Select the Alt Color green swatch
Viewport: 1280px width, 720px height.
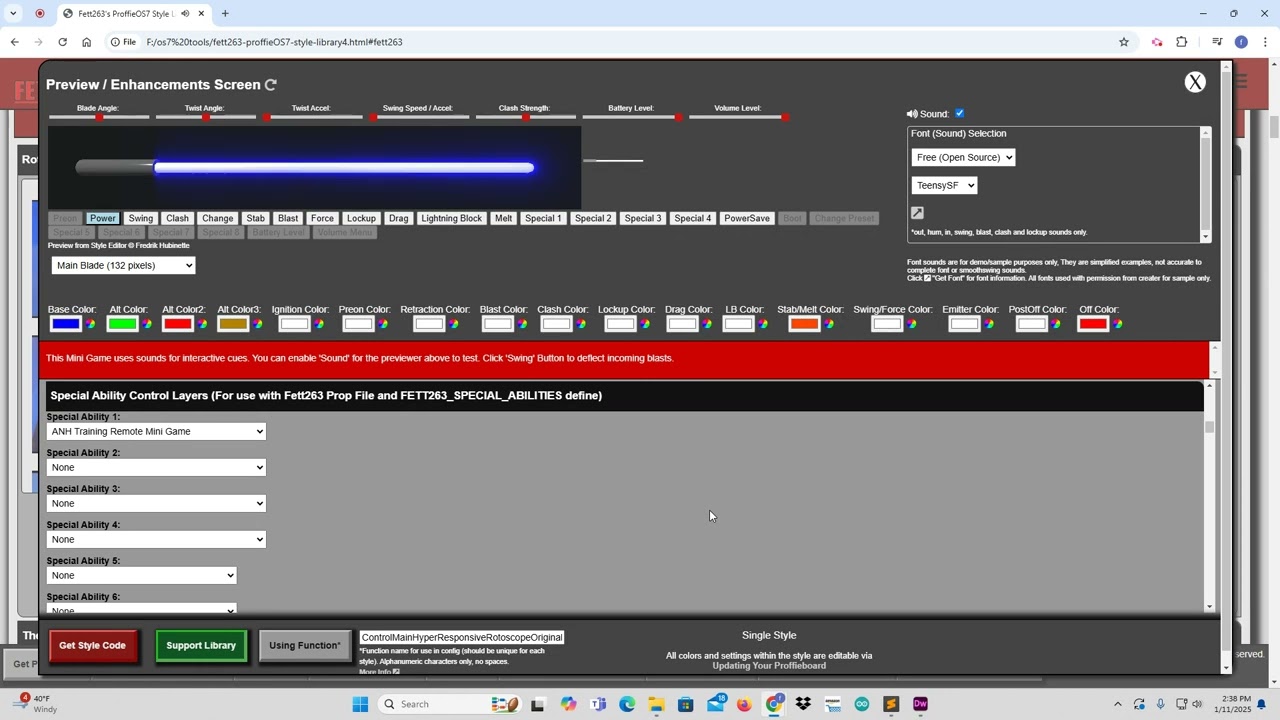(123, 324)
